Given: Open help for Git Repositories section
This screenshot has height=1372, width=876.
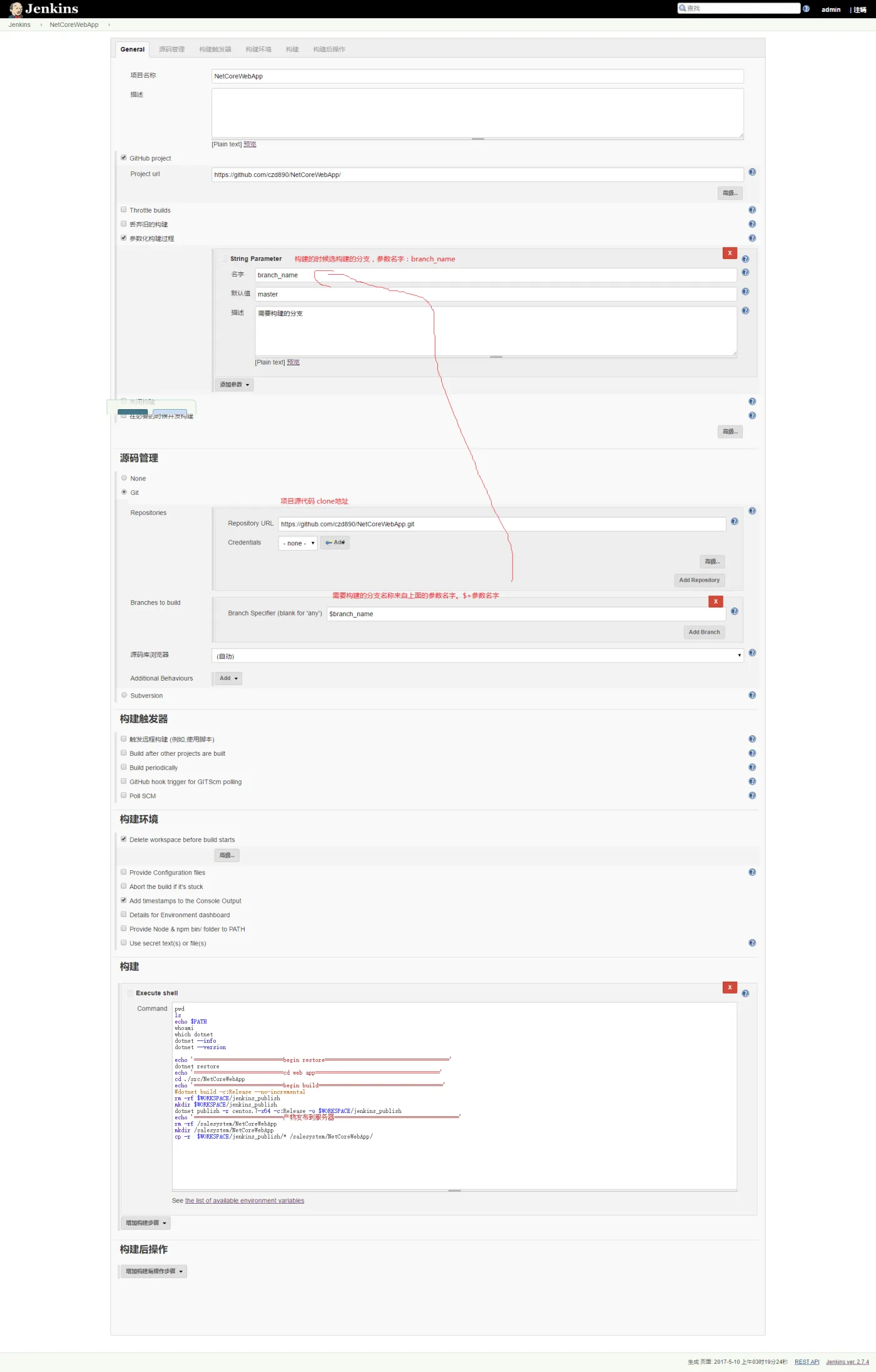Looking at the screenshot, I should tap(752, 511).
